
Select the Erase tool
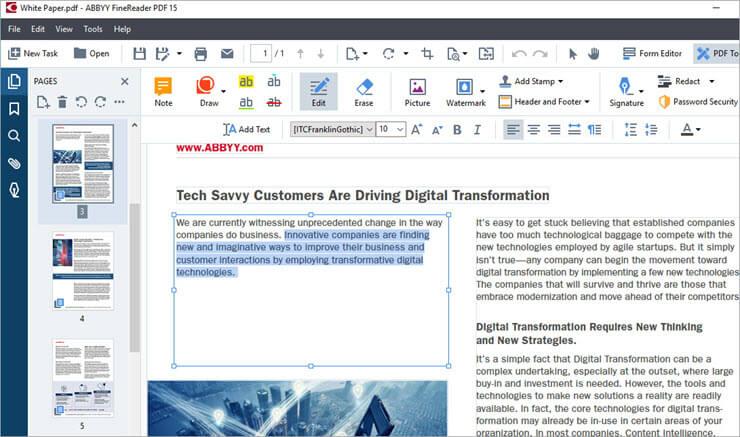coord(364,92)
